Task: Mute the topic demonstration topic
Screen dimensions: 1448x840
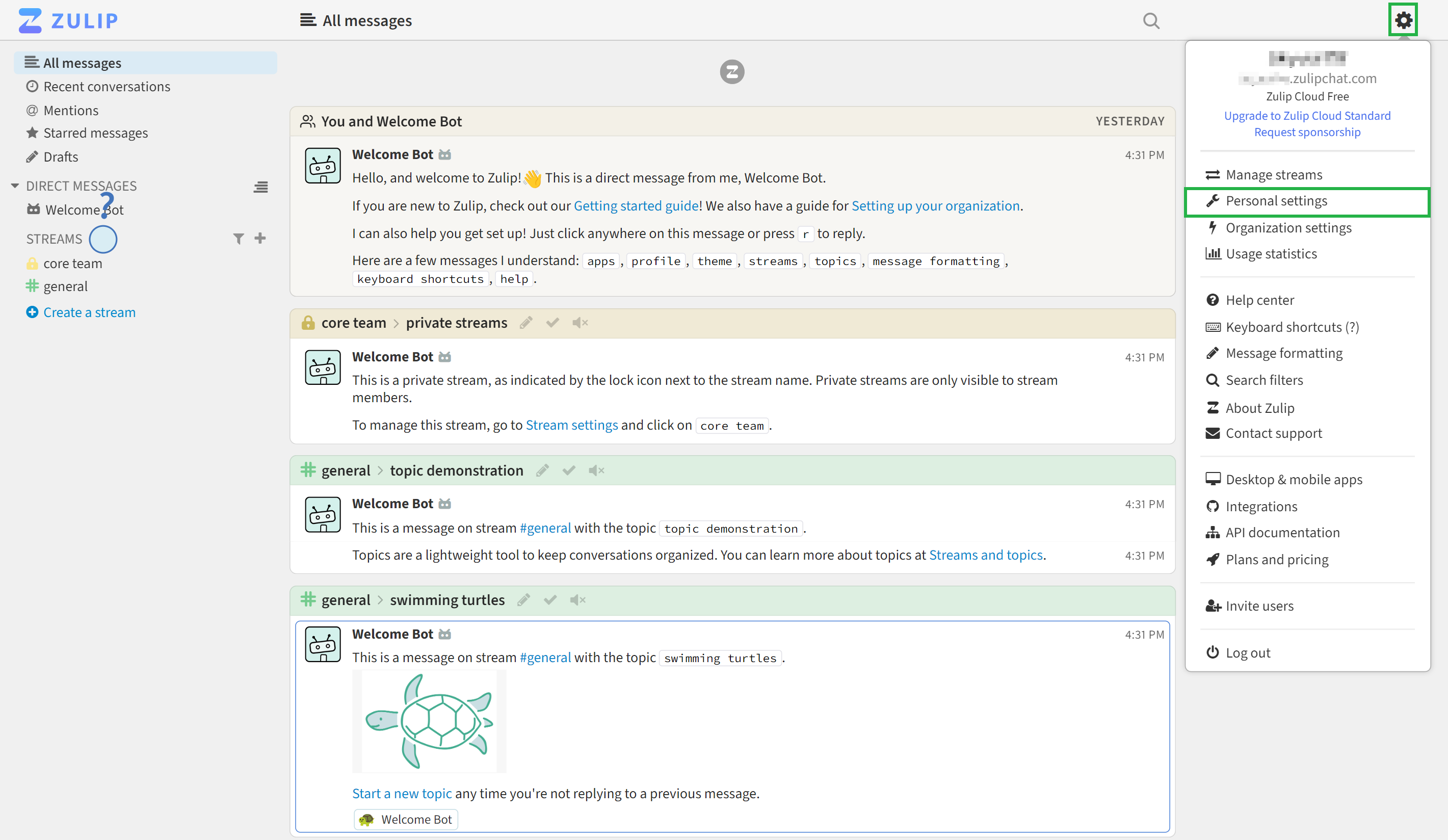Action: click(596, 470)
